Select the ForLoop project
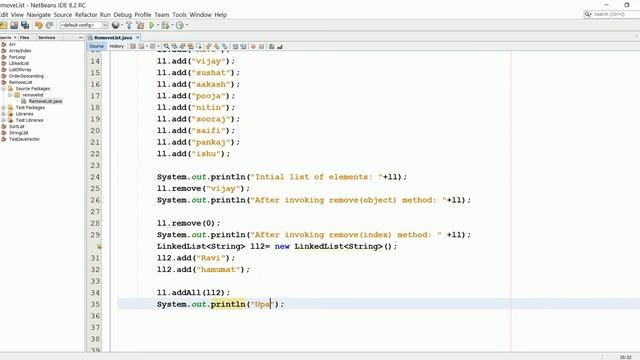The width and height of the screenshot is (640, 360). tap(17, 57)
